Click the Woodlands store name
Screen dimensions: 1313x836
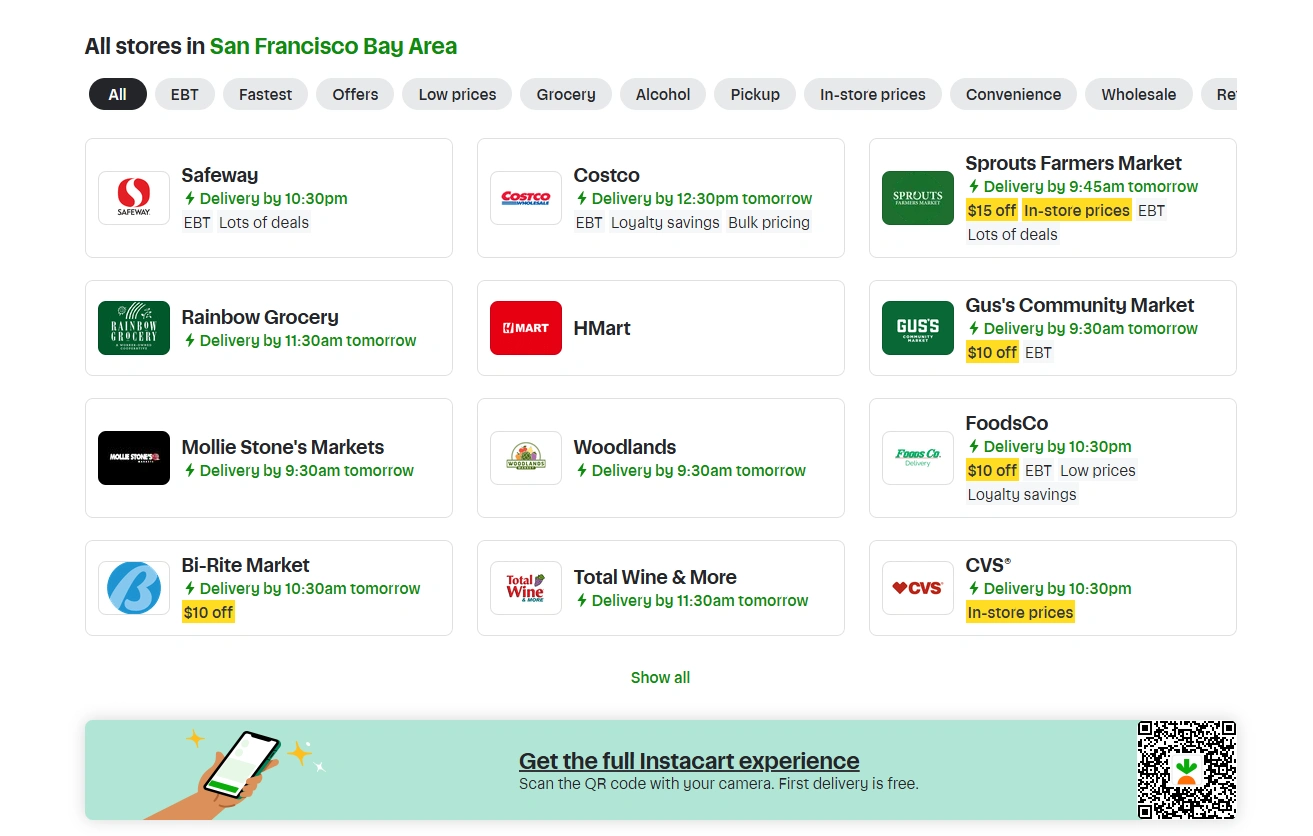(x=625, y=447)
